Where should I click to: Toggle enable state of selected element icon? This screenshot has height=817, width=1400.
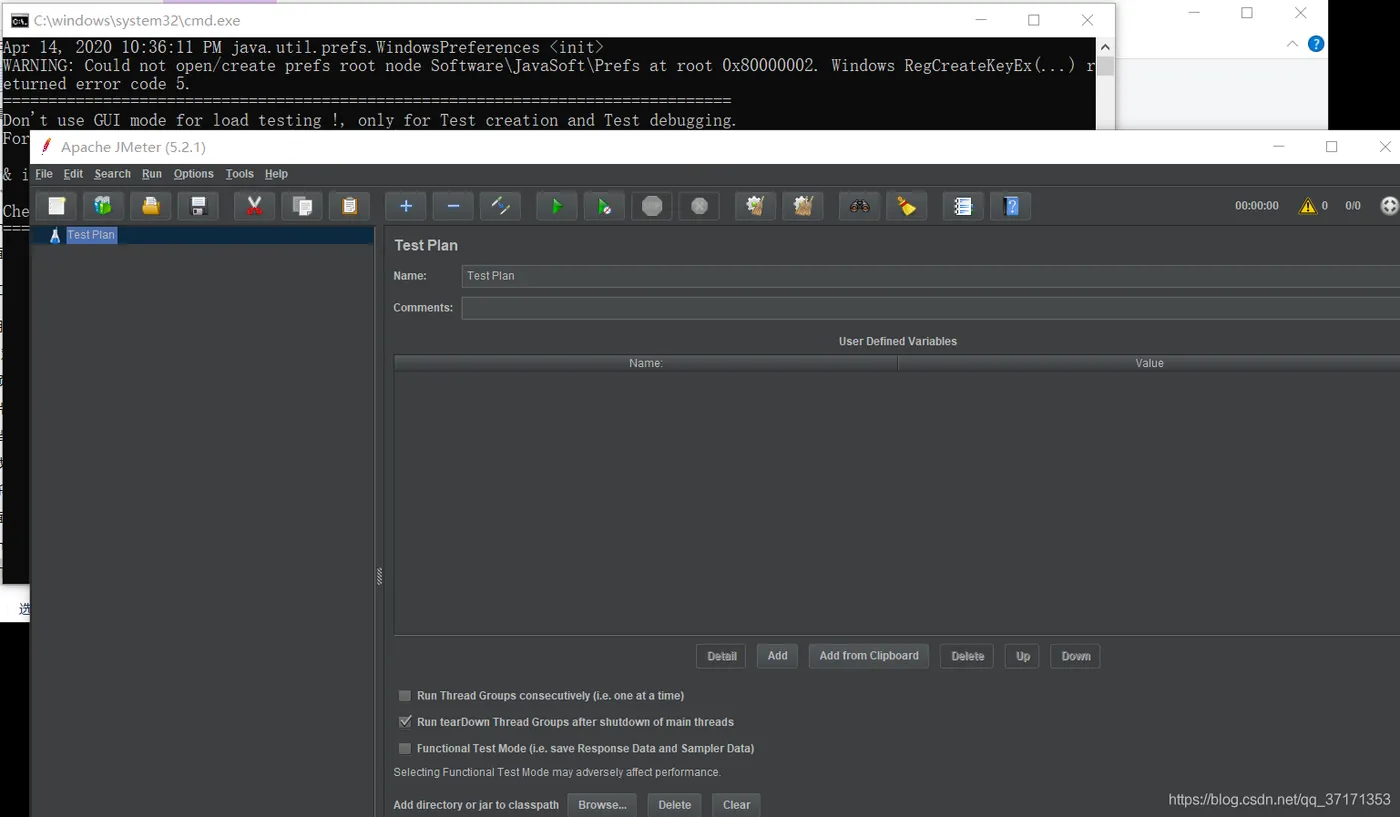[x=500, y=206]
